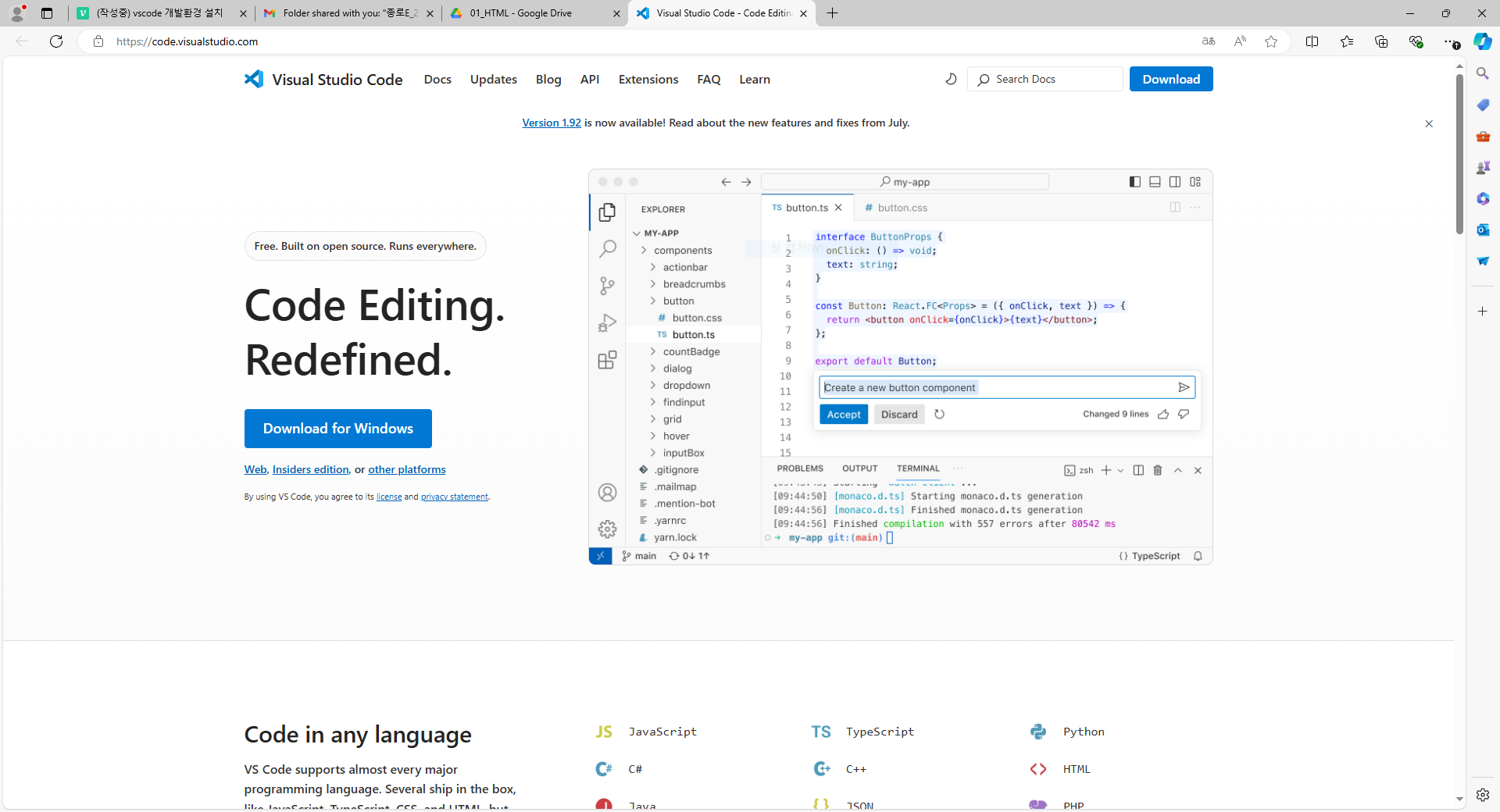Open the sidebar Drop paper-plane icon
Viewport: 1500px width, 812px height.
coord(1483,261)
